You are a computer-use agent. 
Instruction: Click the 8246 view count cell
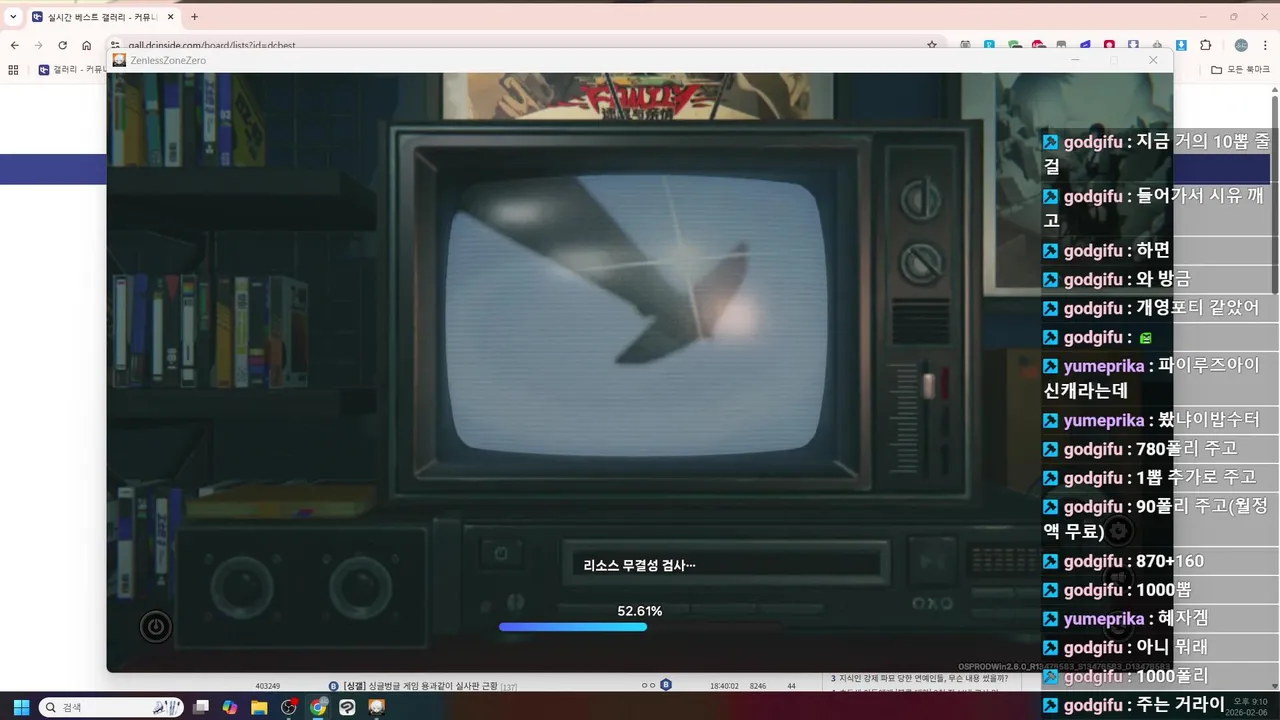point(758,686)
